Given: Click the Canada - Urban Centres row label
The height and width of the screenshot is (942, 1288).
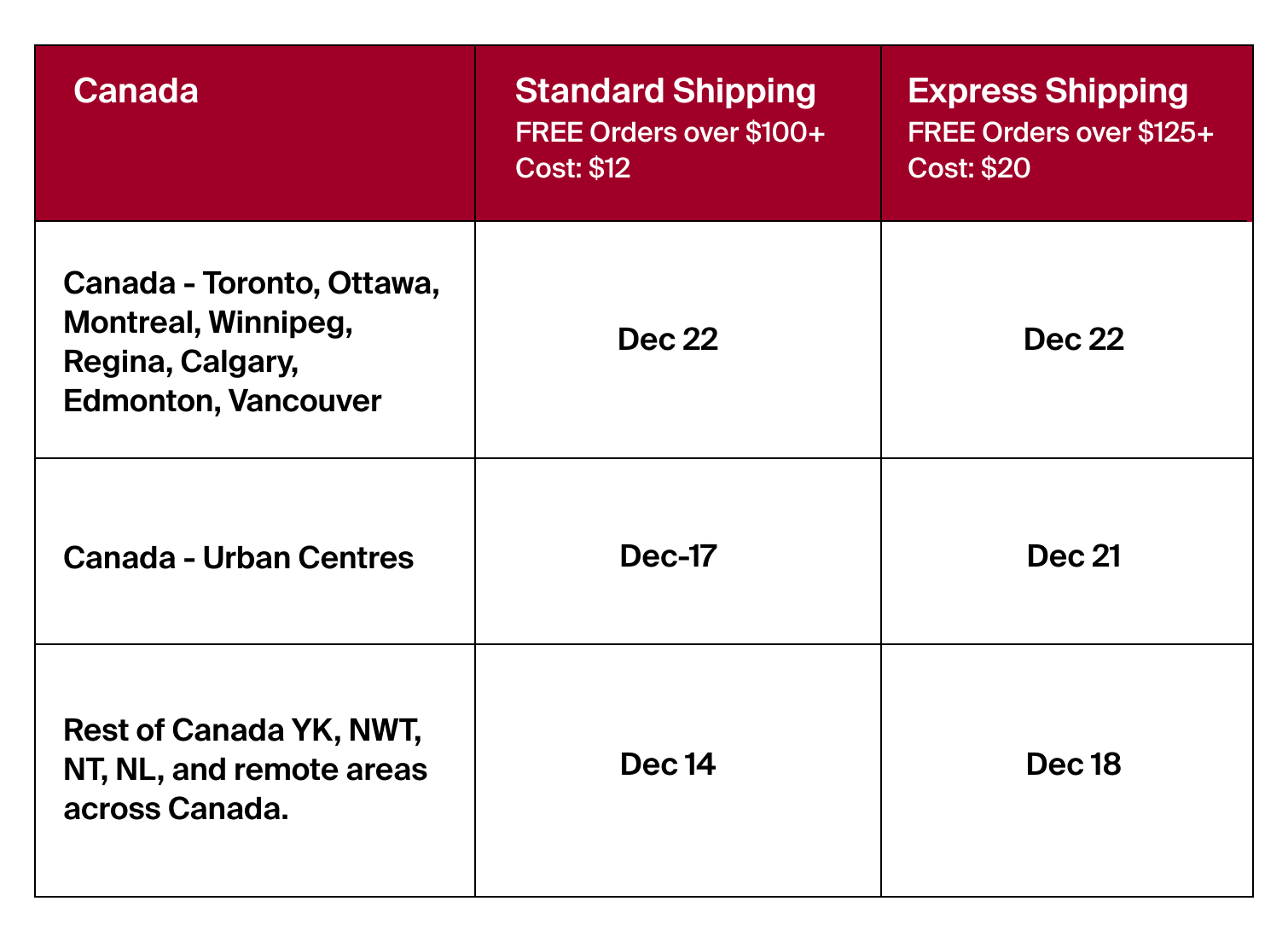Looking at the screenshot, I should tap(238, 557).
